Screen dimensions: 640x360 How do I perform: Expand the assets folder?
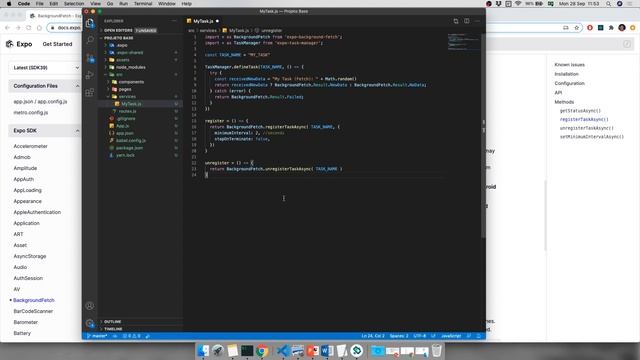pyautogui.click(x=122, y=60)
